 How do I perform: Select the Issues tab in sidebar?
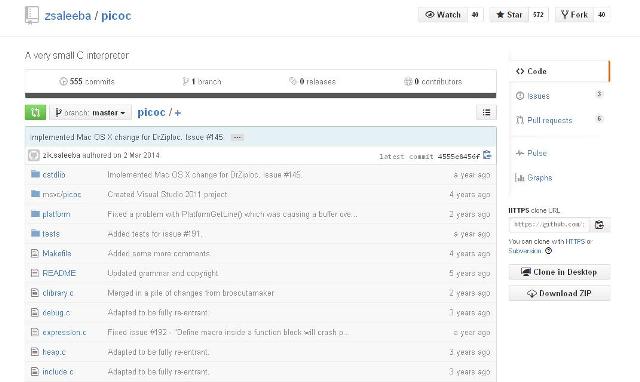560,96
